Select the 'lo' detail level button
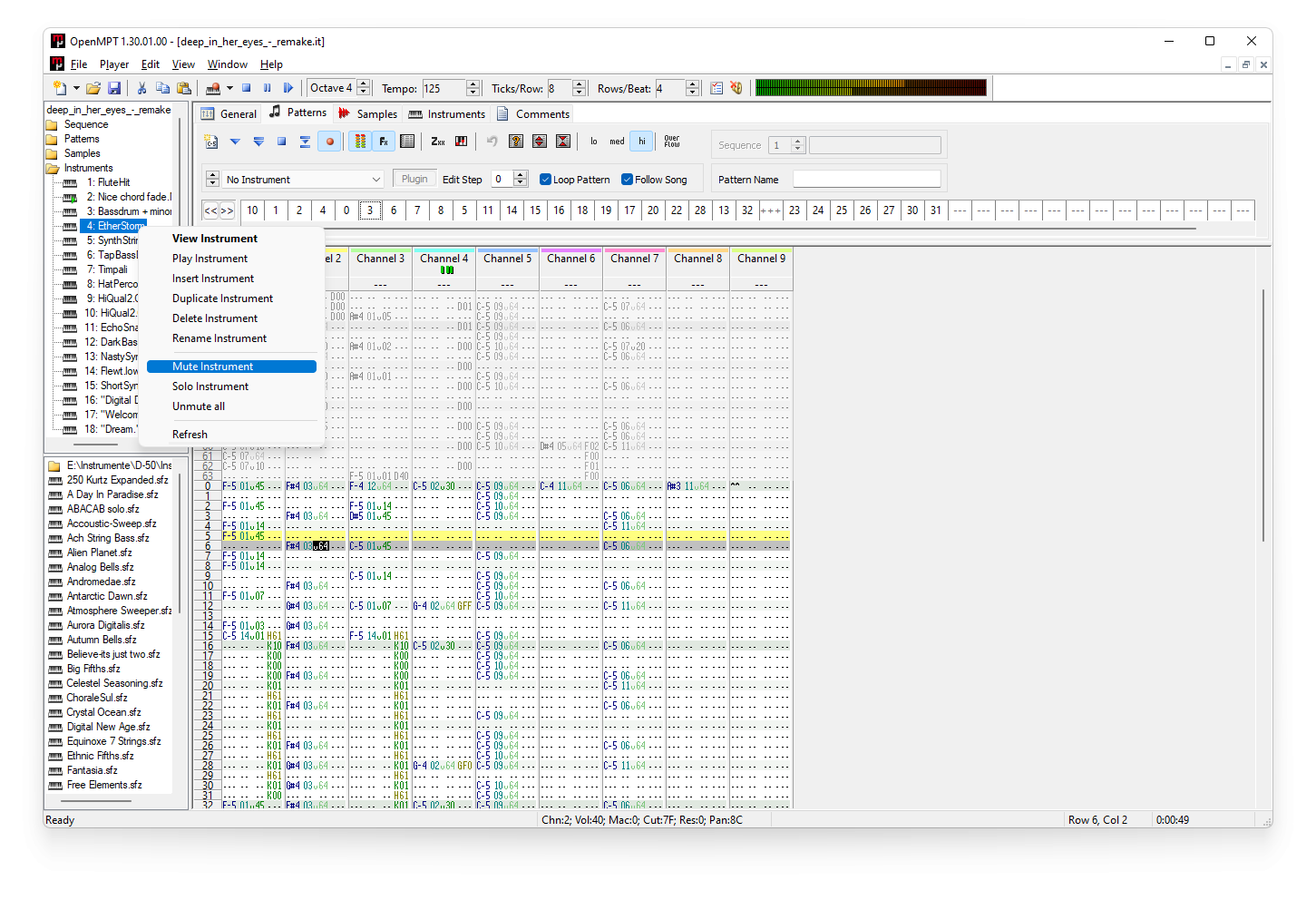1316x900 pixels. coord(594,142)
